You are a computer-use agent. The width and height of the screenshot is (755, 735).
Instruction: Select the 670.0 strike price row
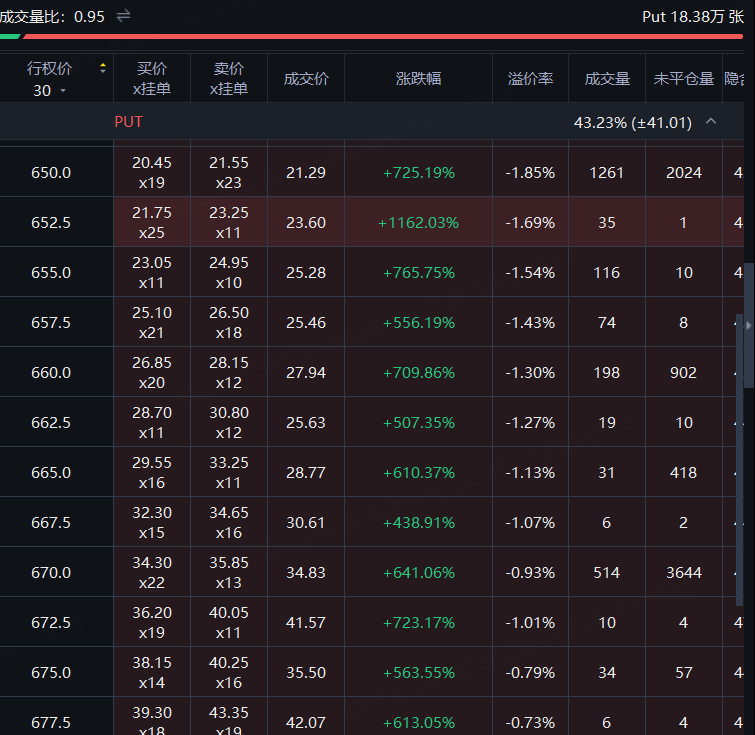click(372, 572)
